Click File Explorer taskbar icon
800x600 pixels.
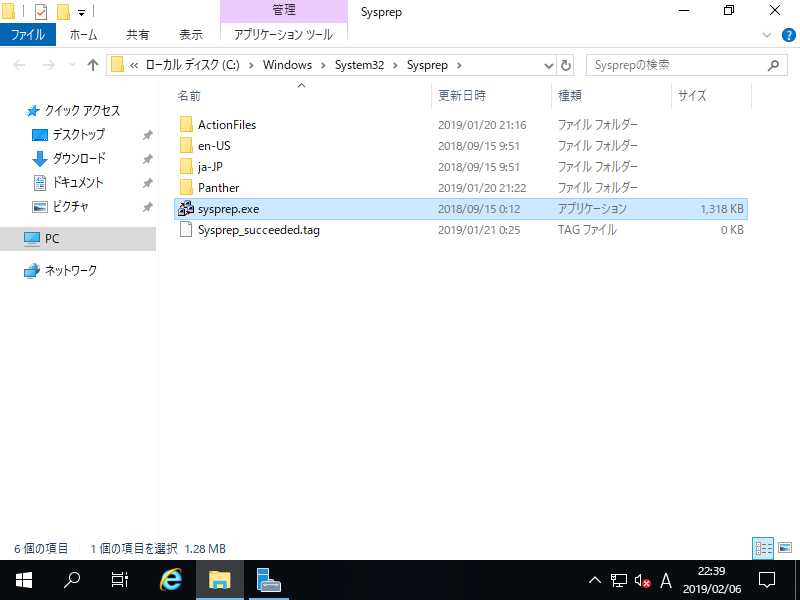click(220, 580)
